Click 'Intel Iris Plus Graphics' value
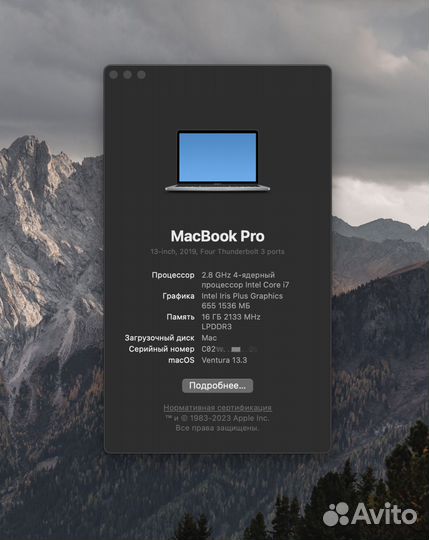 242,296
